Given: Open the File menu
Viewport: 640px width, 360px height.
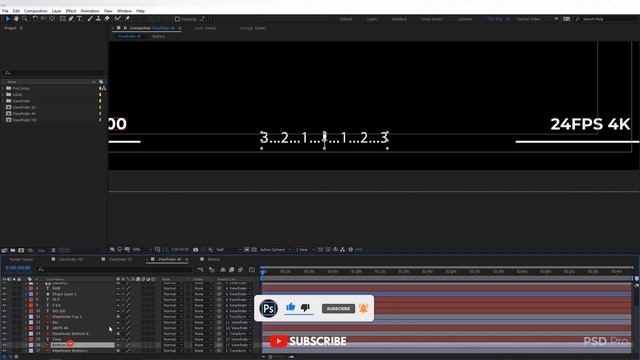Looking at the screenshot, I should click(5, 11).
